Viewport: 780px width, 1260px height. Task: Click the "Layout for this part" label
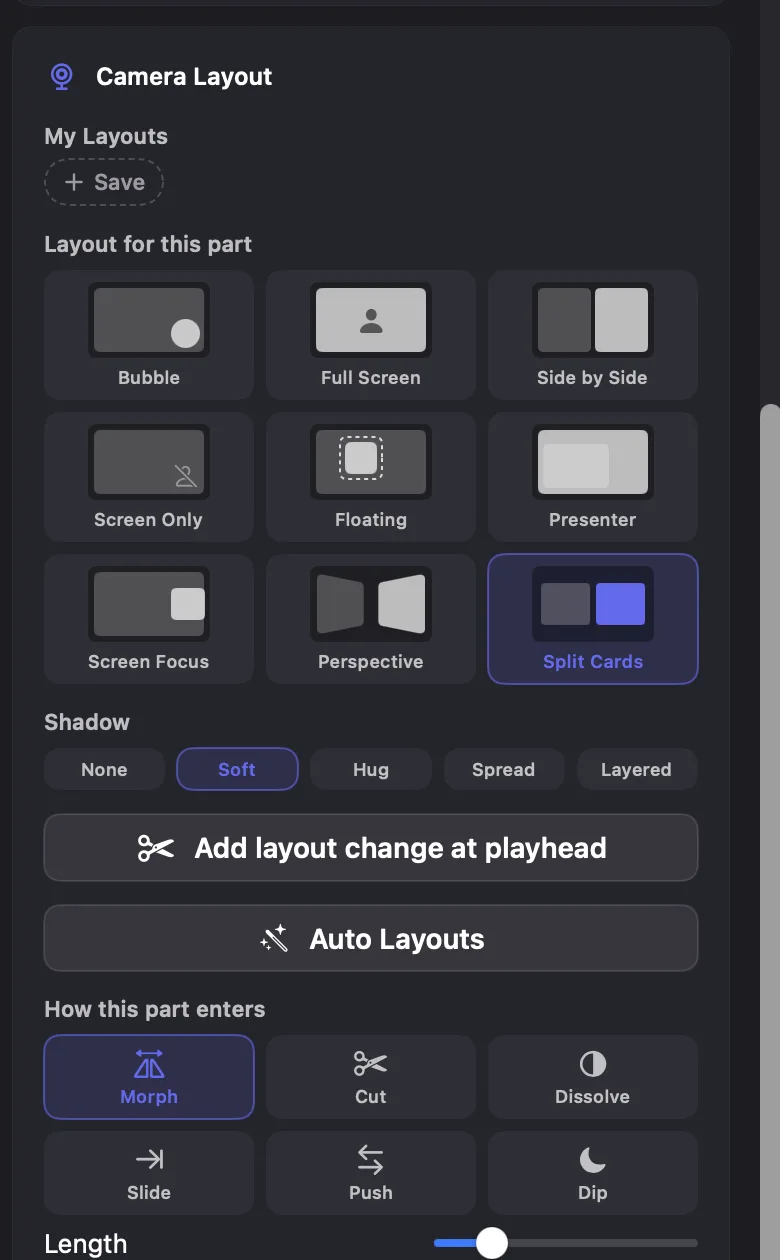pos(148,244)
